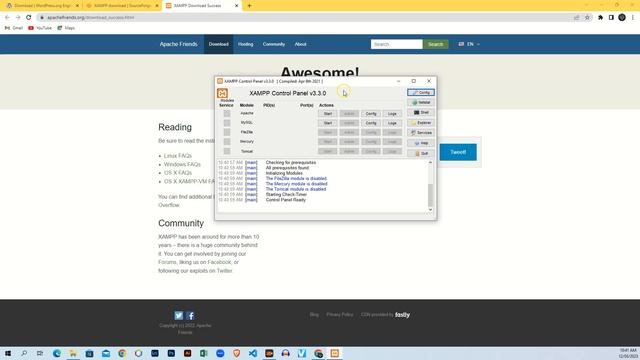Screen dimensions: 640x360
Task: Open a new browser tab
Action: pyautogui.click(x=249, y=6)
